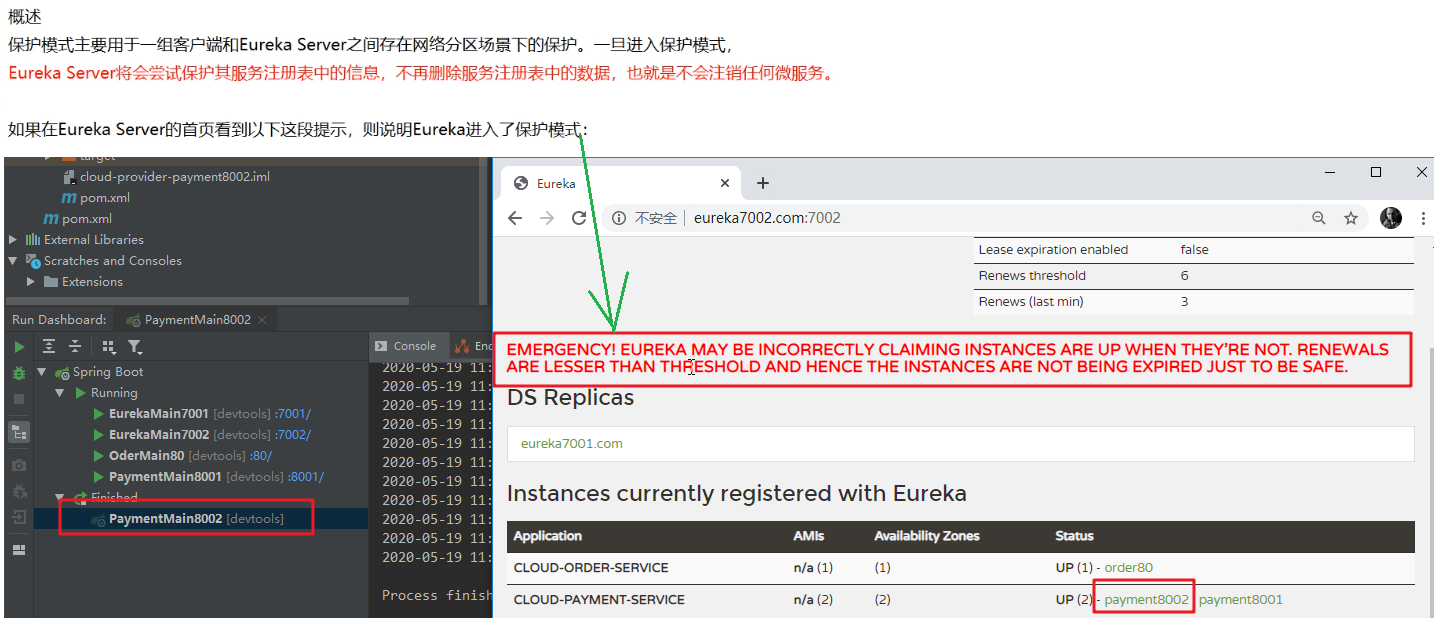Click the site info icon beside 不安全

click(x=618, y=218)
